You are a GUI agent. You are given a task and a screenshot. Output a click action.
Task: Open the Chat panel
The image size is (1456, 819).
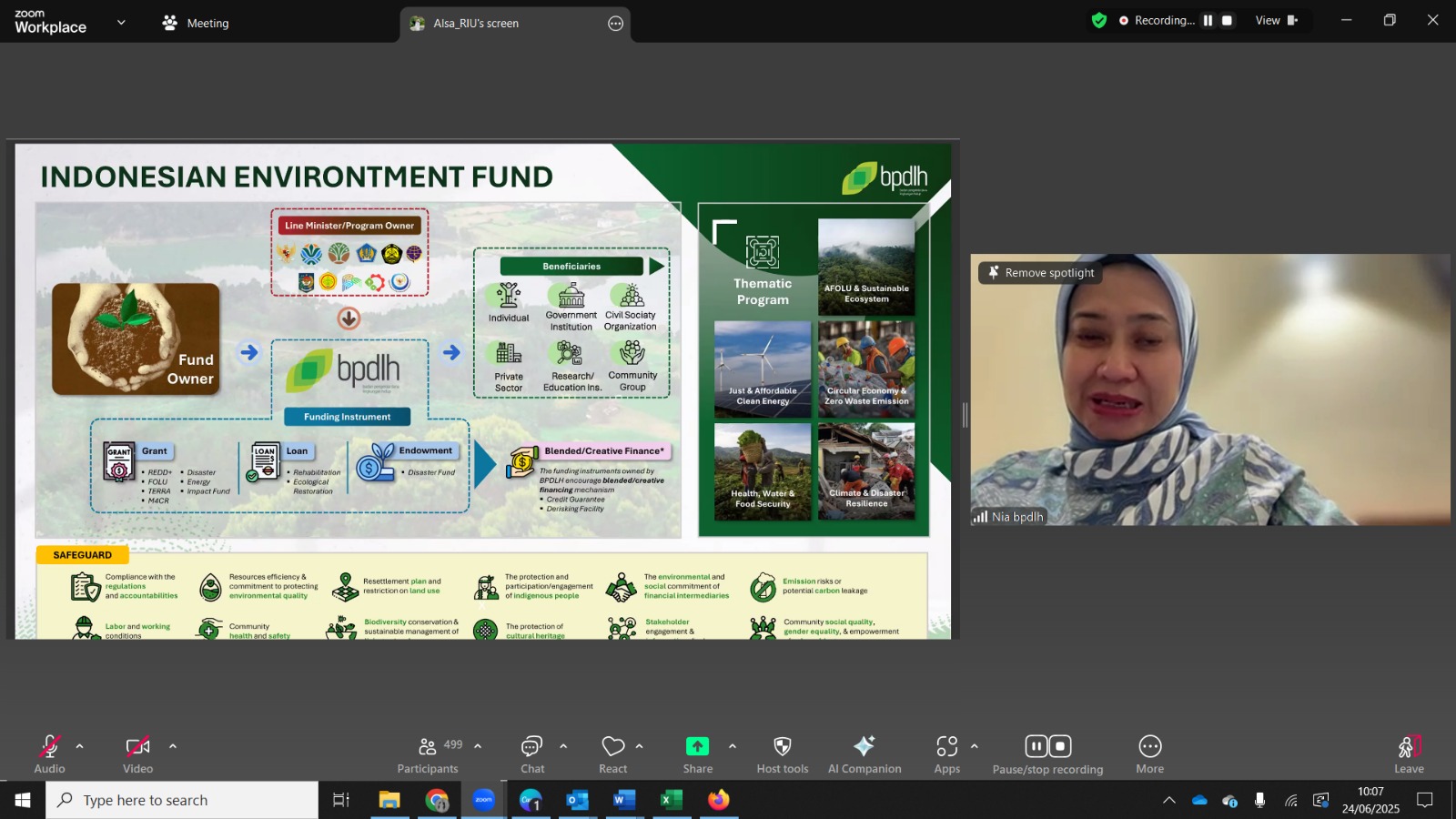(532, 754)
